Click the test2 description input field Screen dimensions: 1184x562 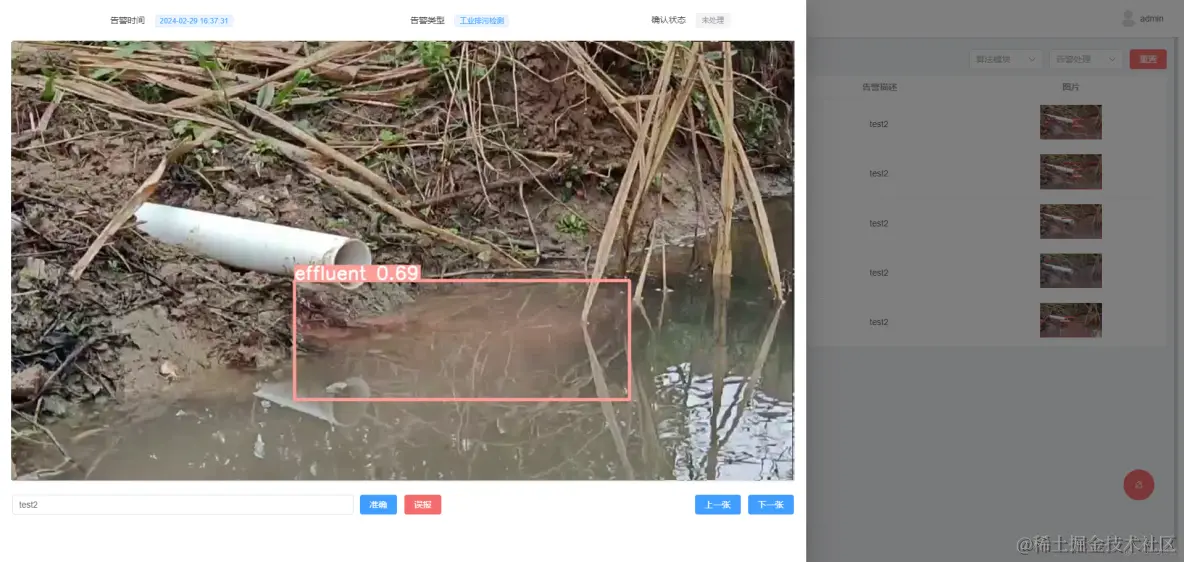point(183,505)
